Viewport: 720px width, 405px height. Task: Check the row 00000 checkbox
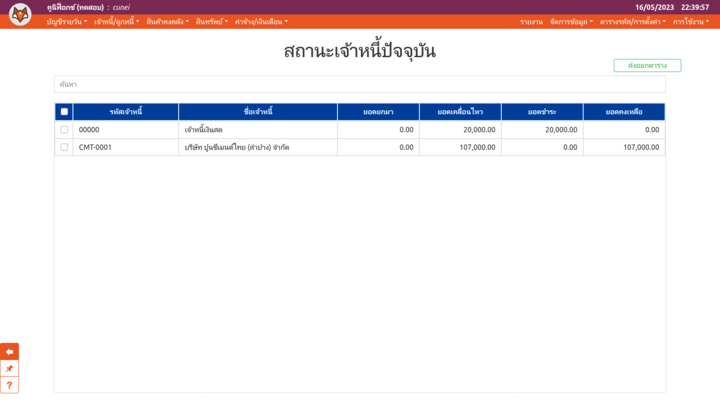pos(64,129)
